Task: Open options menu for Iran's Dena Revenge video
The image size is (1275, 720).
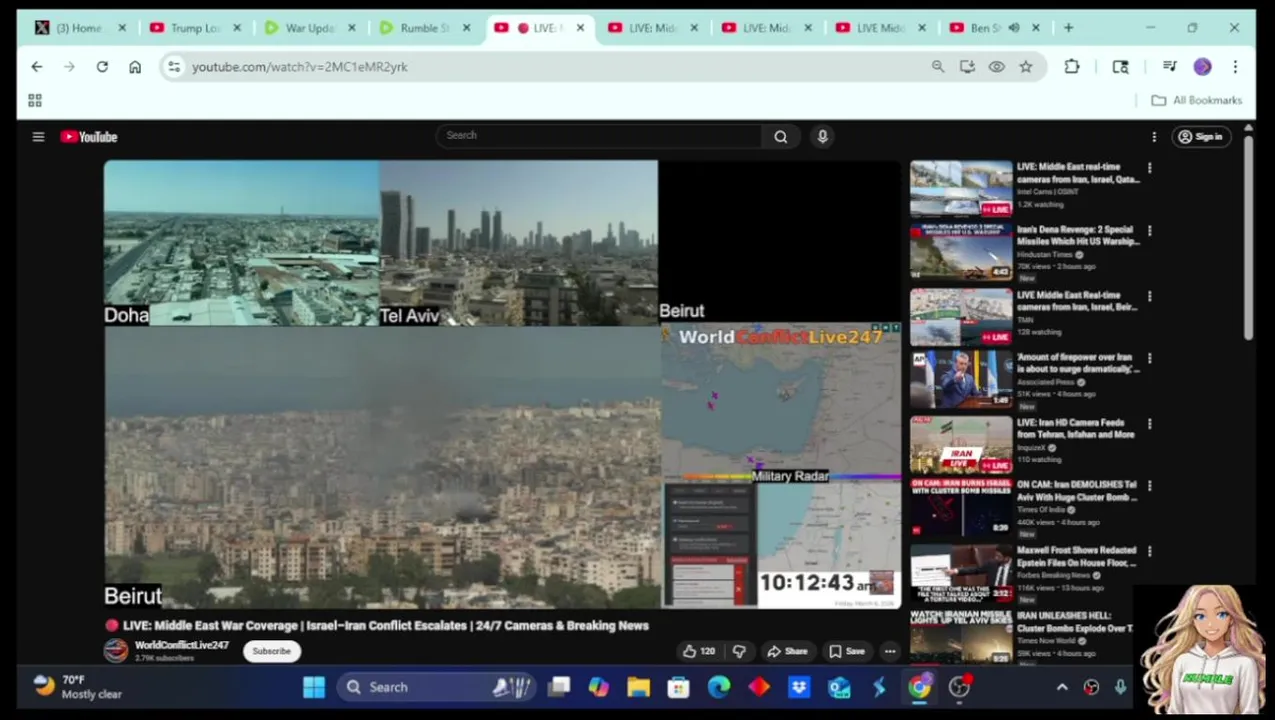Action: 1149,231
